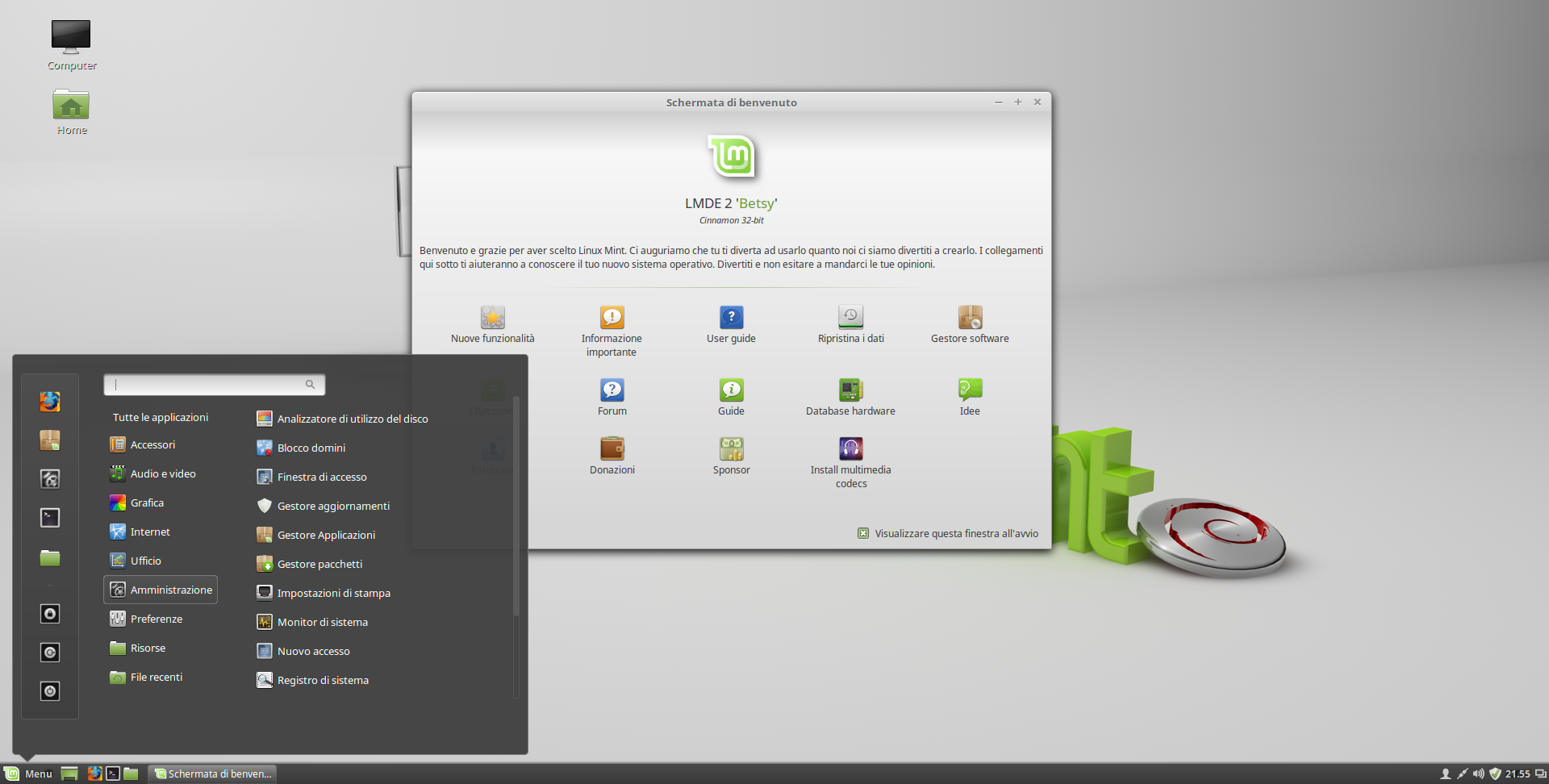Screen dimensions: 1549x784
Task: Click shutdown icon in menu sidebar
Action: (50, 691)
